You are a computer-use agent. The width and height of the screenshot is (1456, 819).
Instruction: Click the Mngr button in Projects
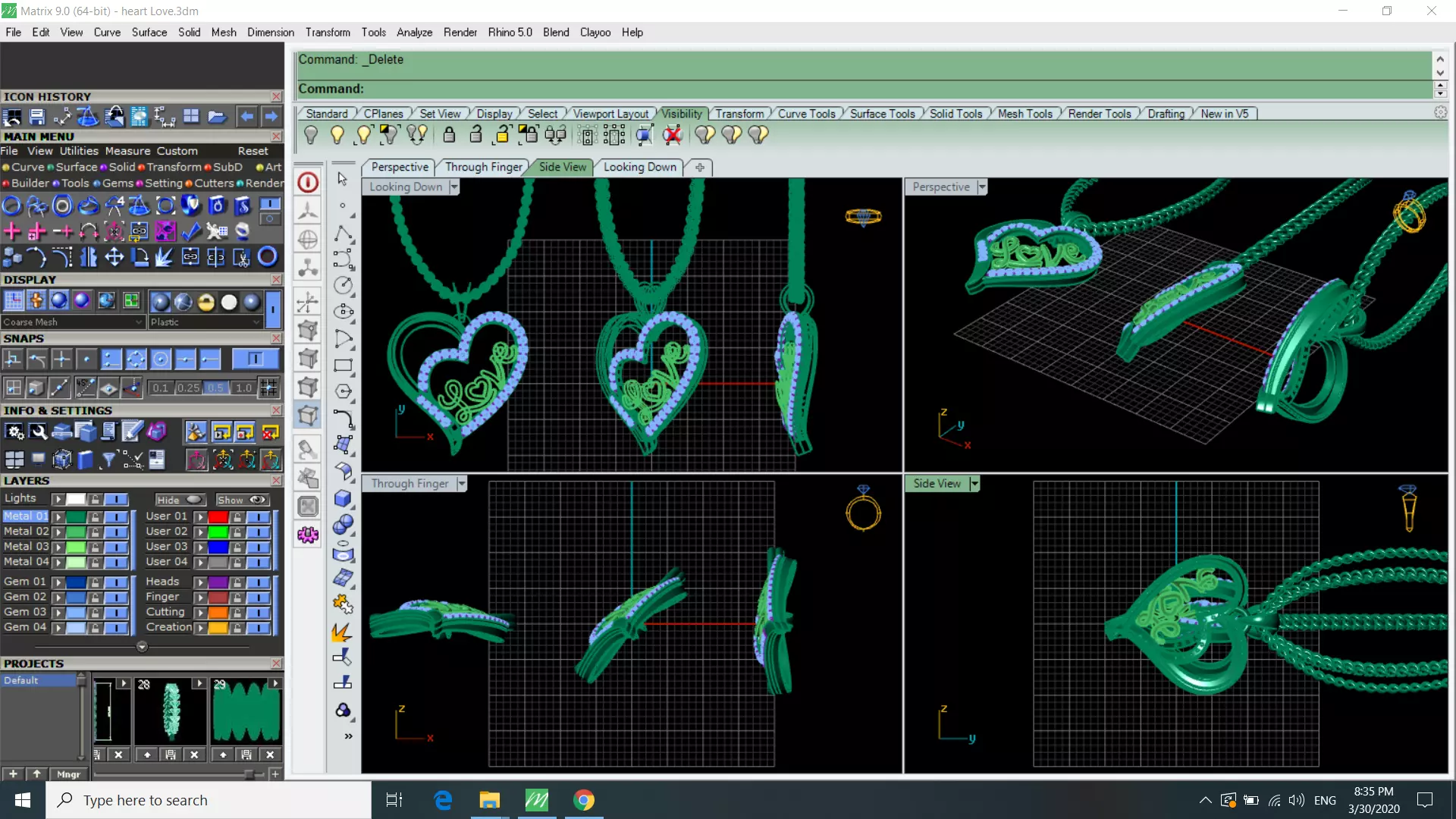[x=68, y=774]
